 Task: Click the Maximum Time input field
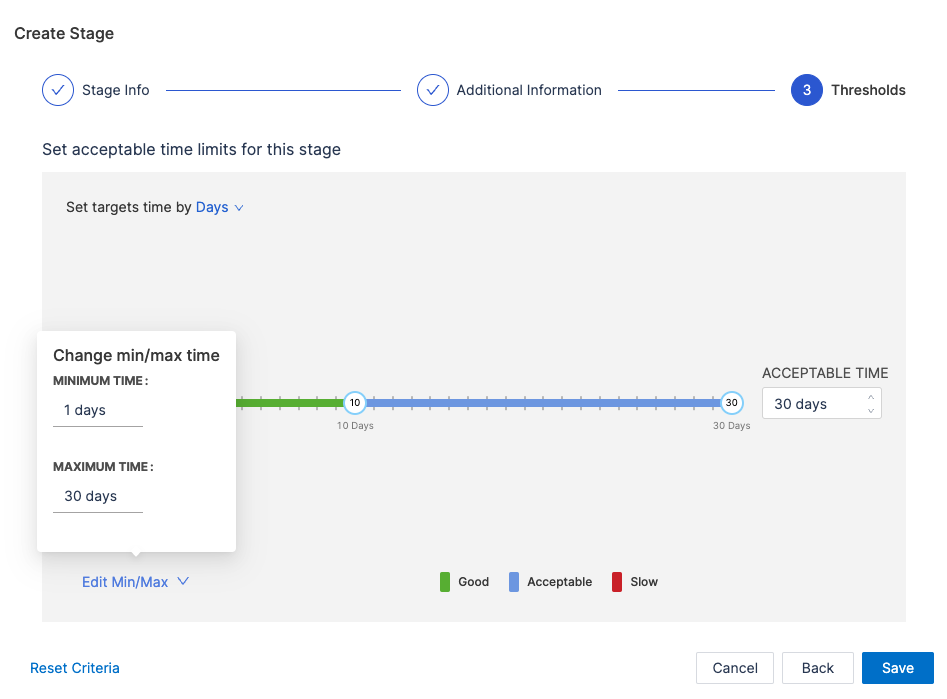(x=97, y=497)
